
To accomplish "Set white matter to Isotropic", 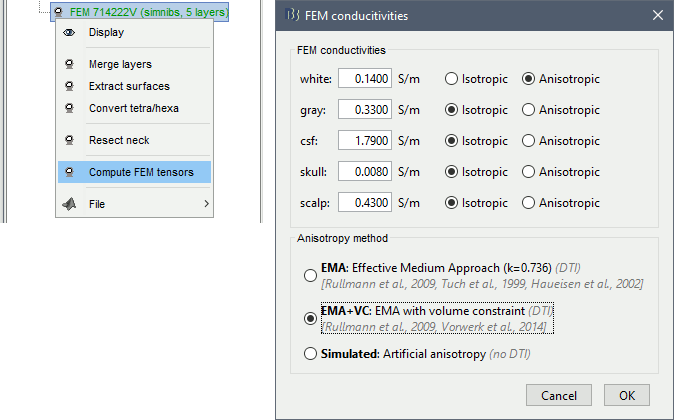I will 453,79.
